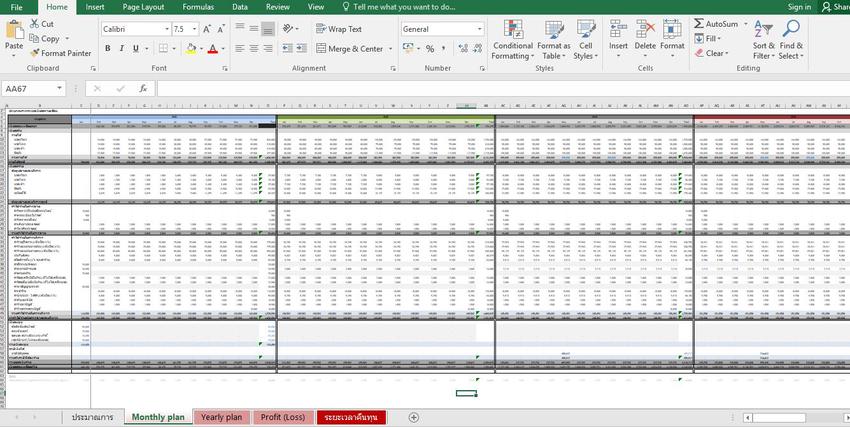Open the font size 7.5 dropdown

tap(195, 29)
